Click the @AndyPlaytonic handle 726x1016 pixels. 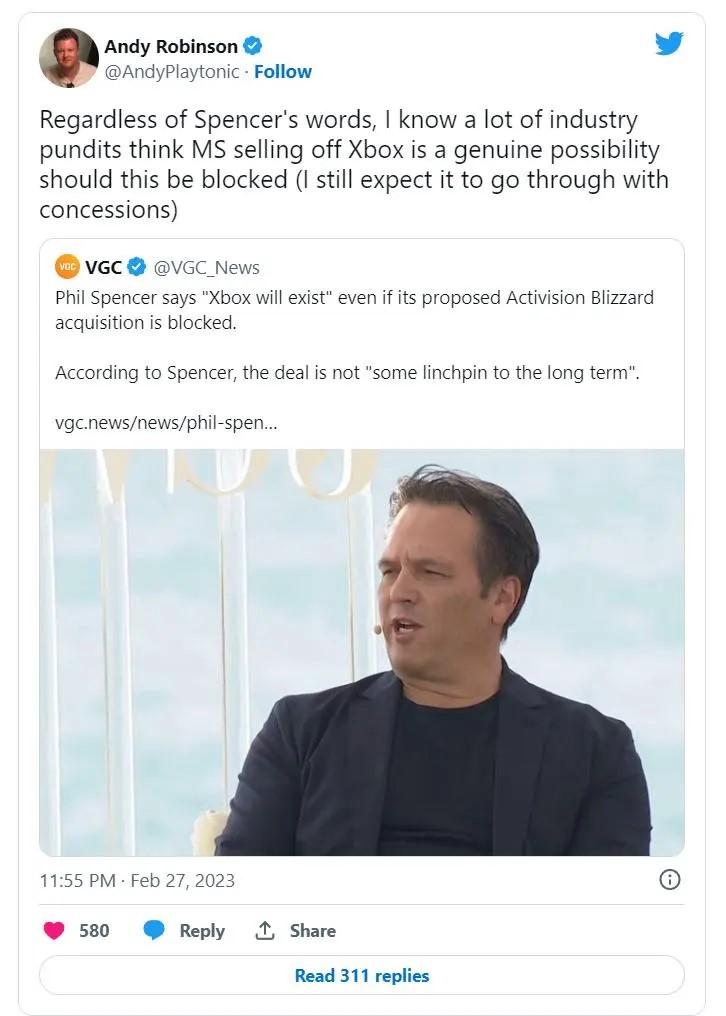click(172, 72)
